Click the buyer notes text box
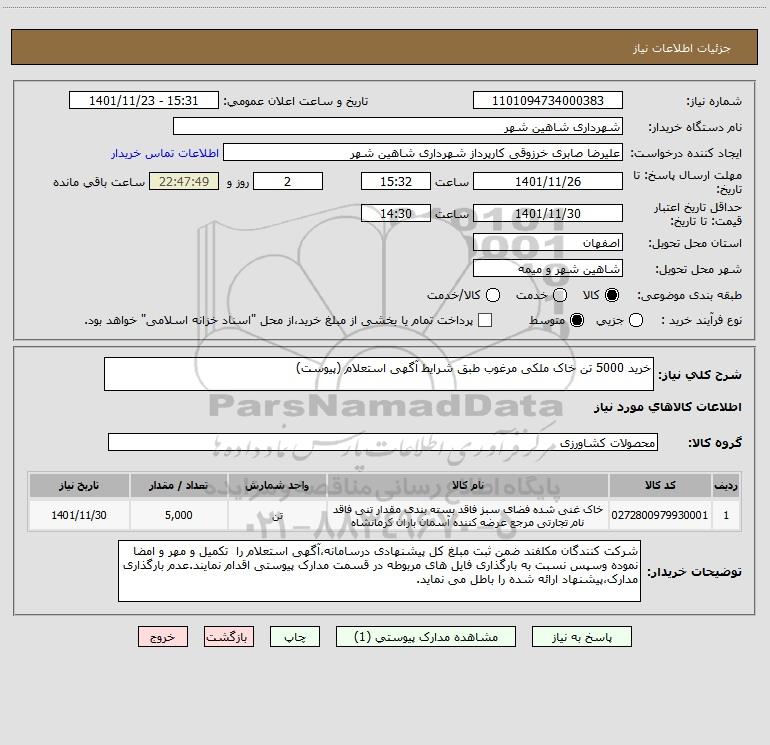Screen dimensions: 770x745 pos(379,571)
